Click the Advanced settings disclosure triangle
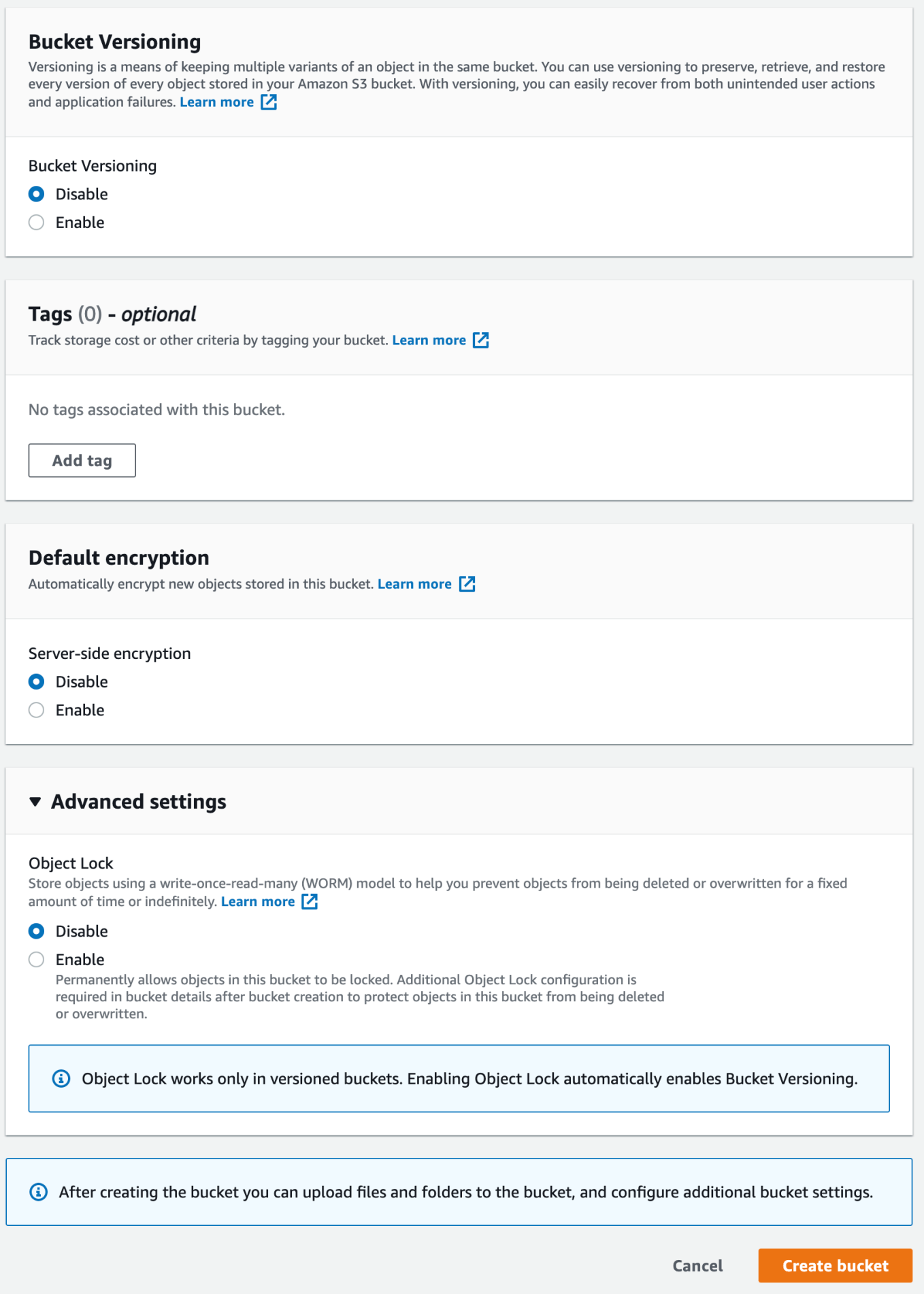This screenshot has height=1294, width=924. [x=33, y=801]
